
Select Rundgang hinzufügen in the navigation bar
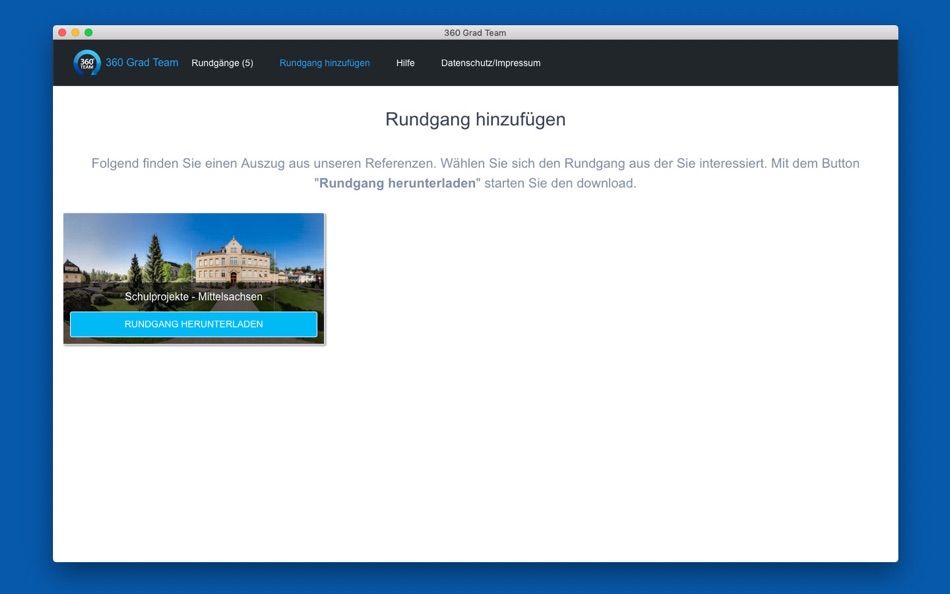324,63
